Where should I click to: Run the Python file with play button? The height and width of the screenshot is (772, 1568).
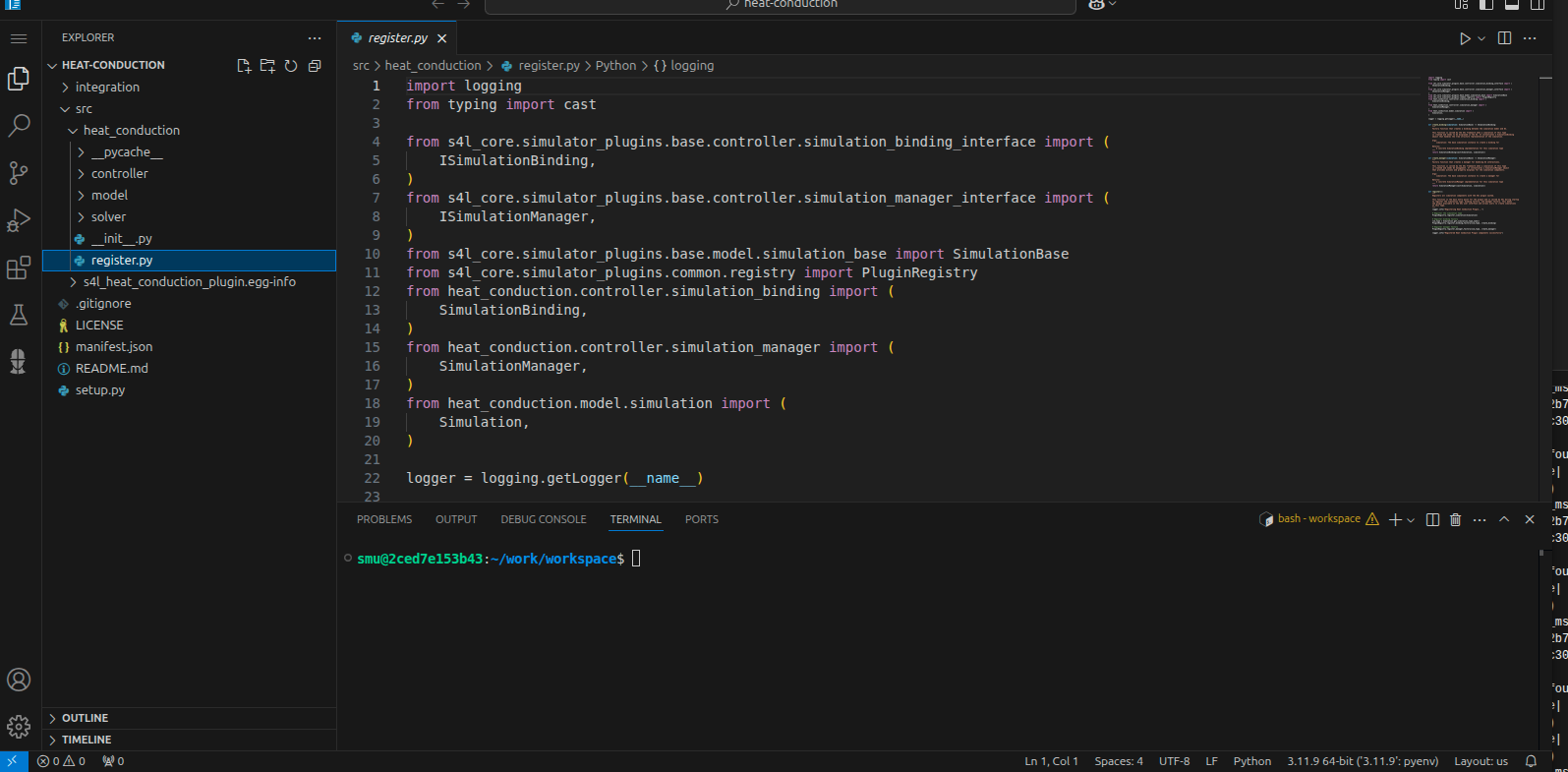point(1464,38)
